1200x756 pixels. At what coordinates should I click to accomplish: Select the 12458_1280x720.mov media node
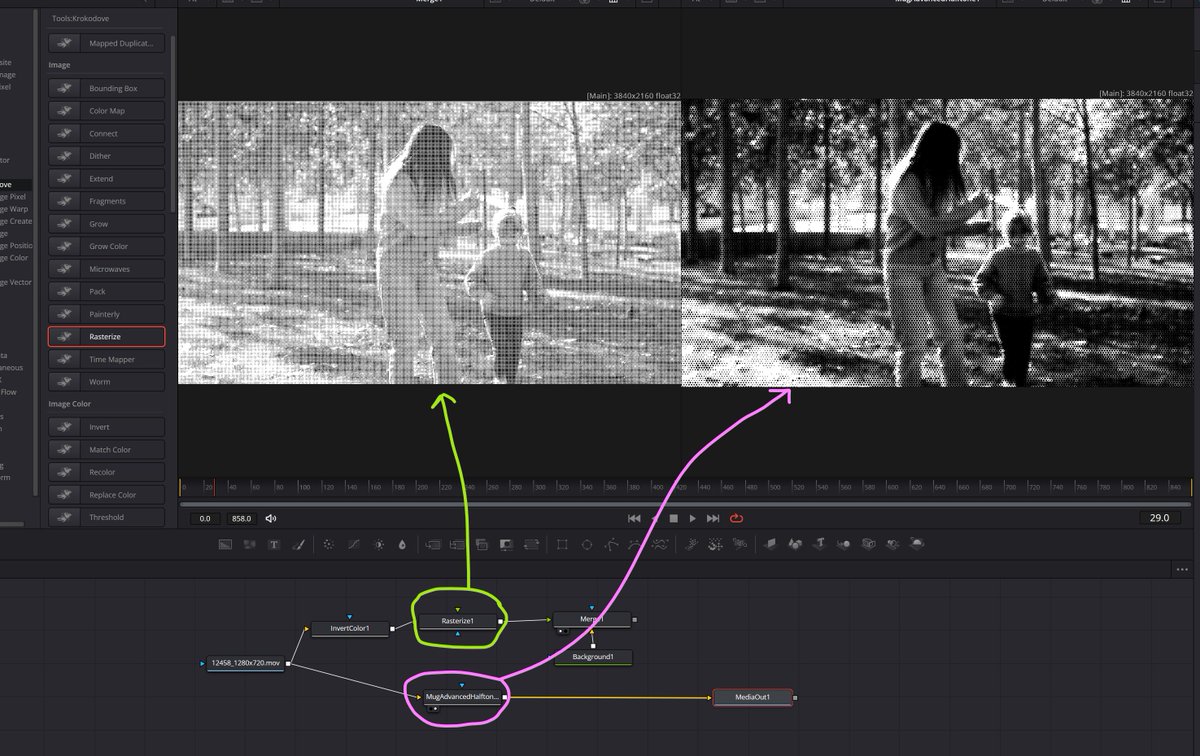[x=246, y=663]
